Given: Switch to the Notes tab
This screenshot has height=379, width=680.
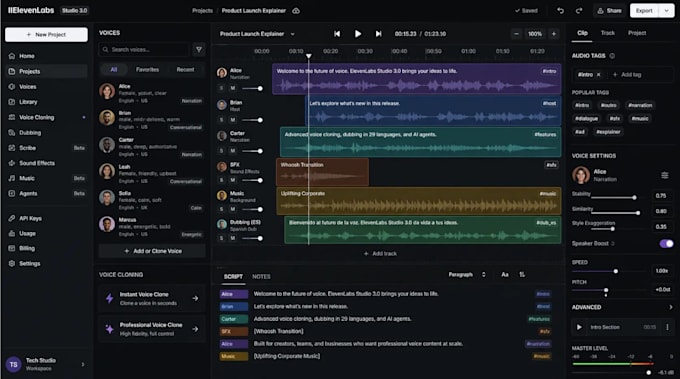Looking at the screenshot, I should click(261, 276).
